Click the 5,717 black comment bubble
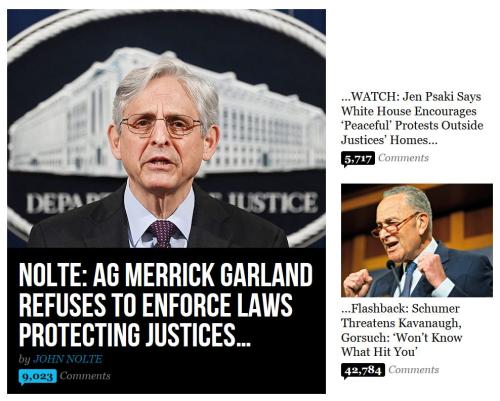This screenshot has height=401, width=500. click(358, 159)
